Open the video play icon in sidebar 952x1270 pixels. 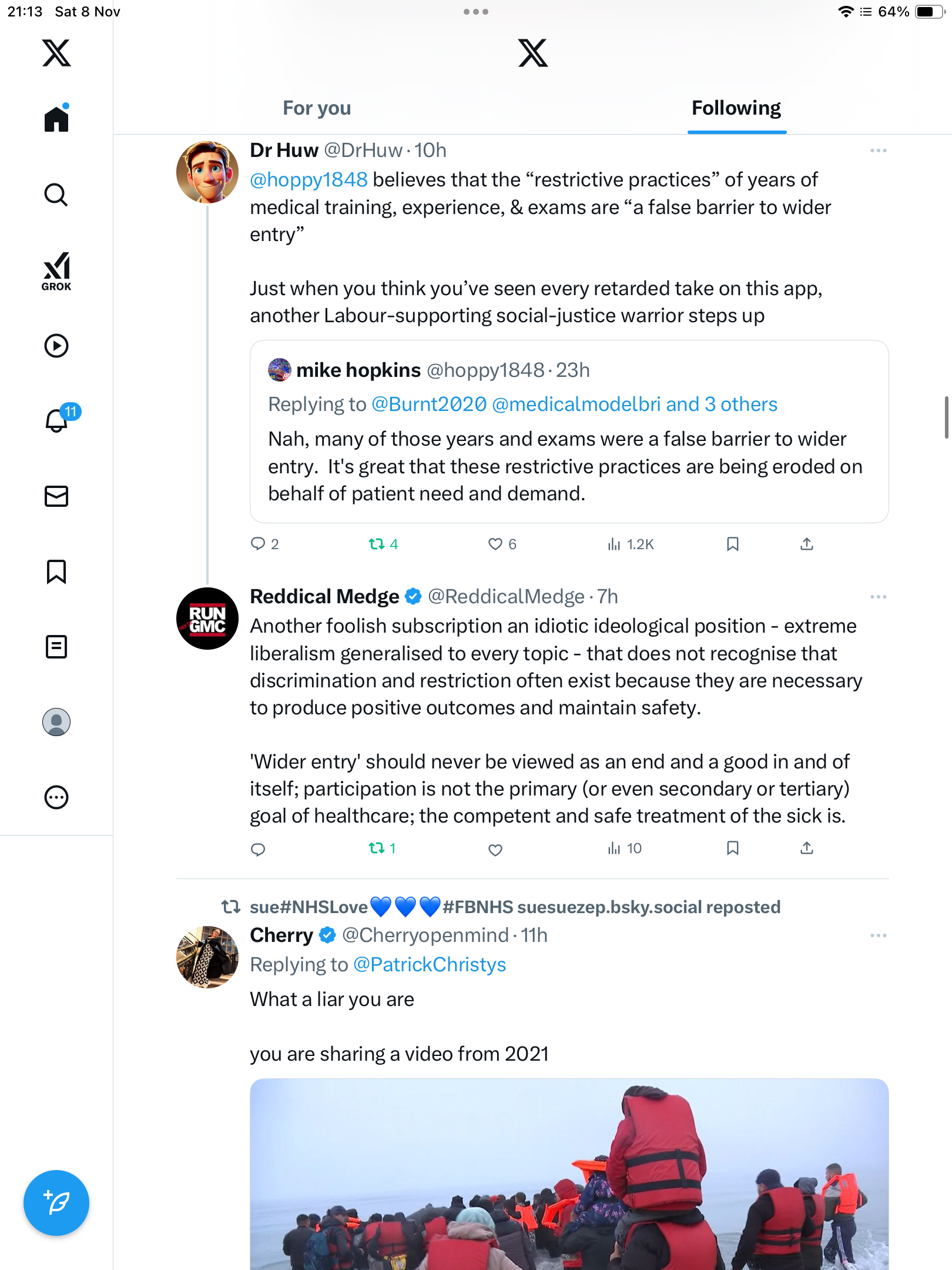(56, 346)
